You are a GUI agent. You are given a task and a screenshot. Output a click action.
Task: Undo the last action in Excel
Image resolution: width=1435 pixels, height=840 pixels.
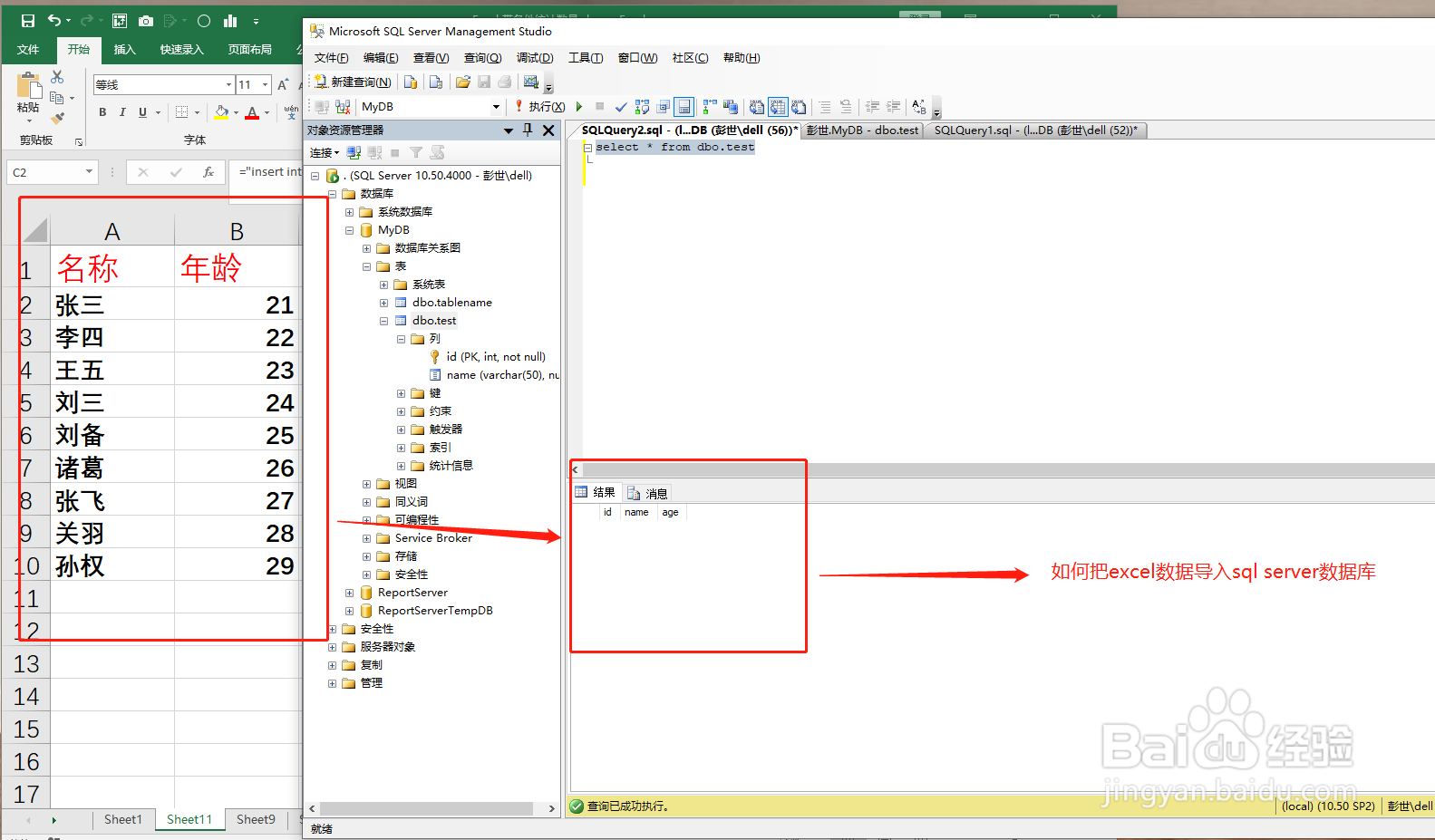(x=54, y=21)
